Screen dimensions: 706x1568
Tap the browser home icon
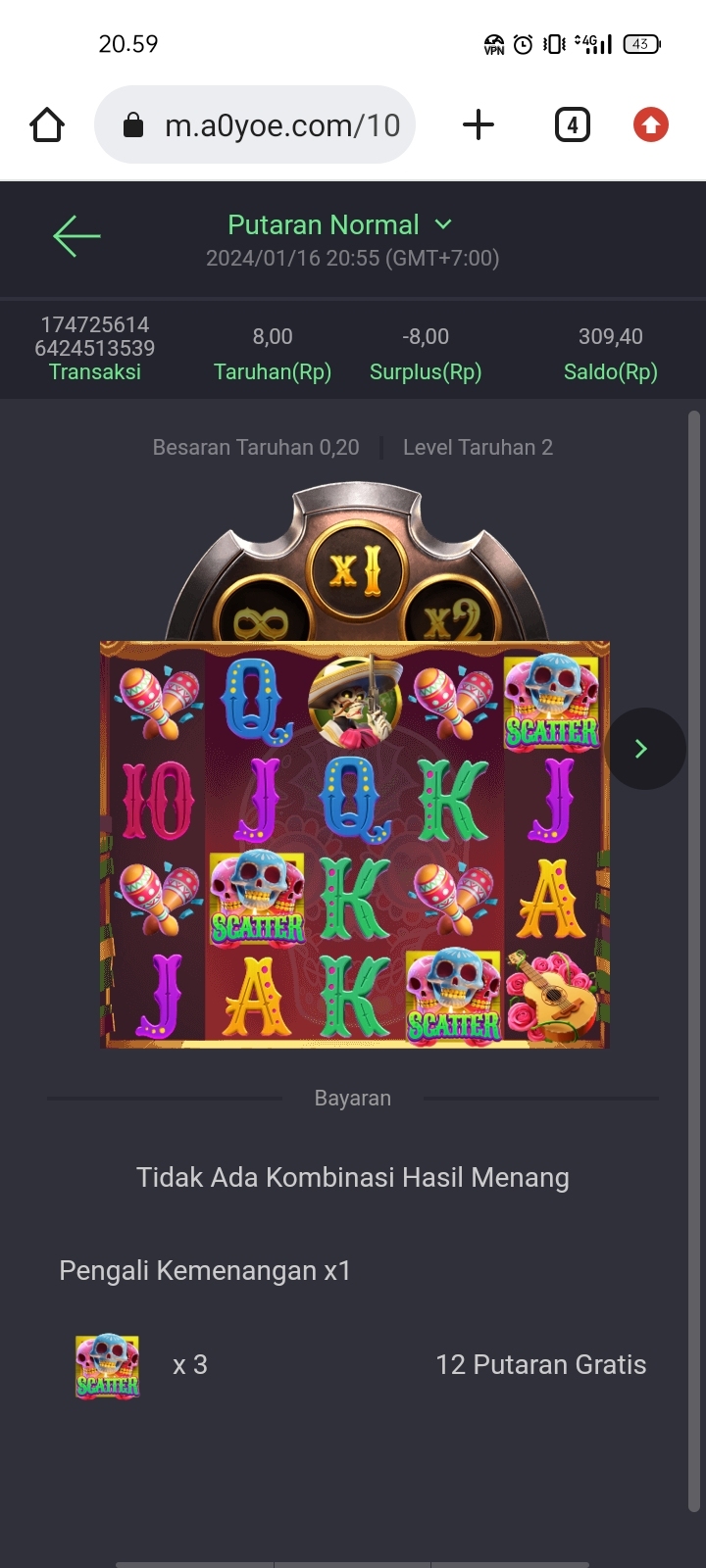47,125
